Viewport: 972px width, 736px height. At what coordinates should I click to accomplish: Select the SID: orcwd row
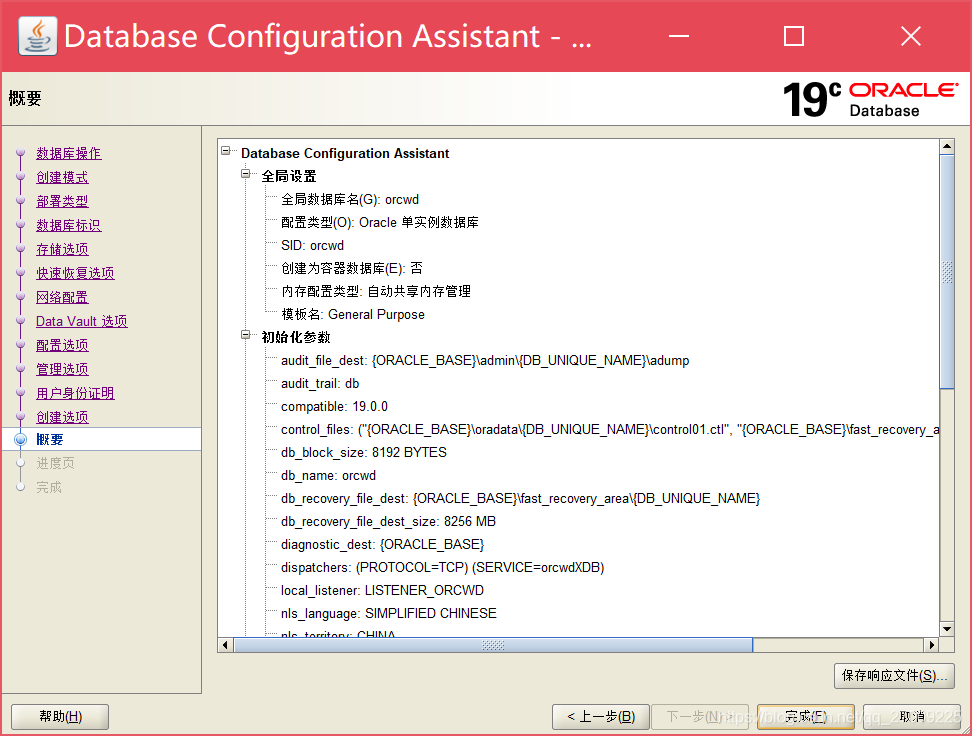pyautogui.click(x=312, y=246)
